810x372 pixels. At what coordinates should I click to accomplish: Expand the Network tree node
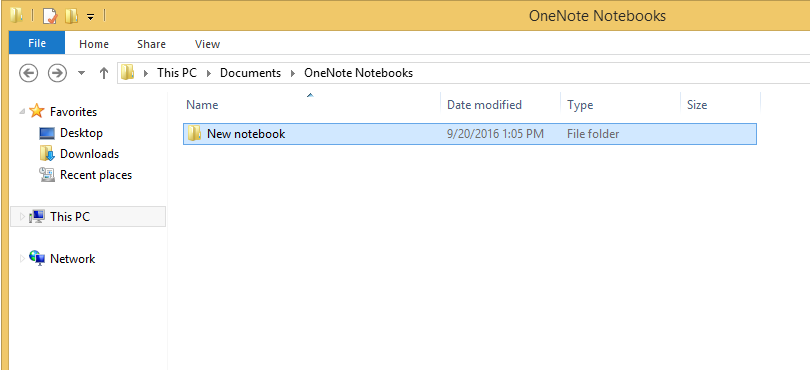pos(22,258)
